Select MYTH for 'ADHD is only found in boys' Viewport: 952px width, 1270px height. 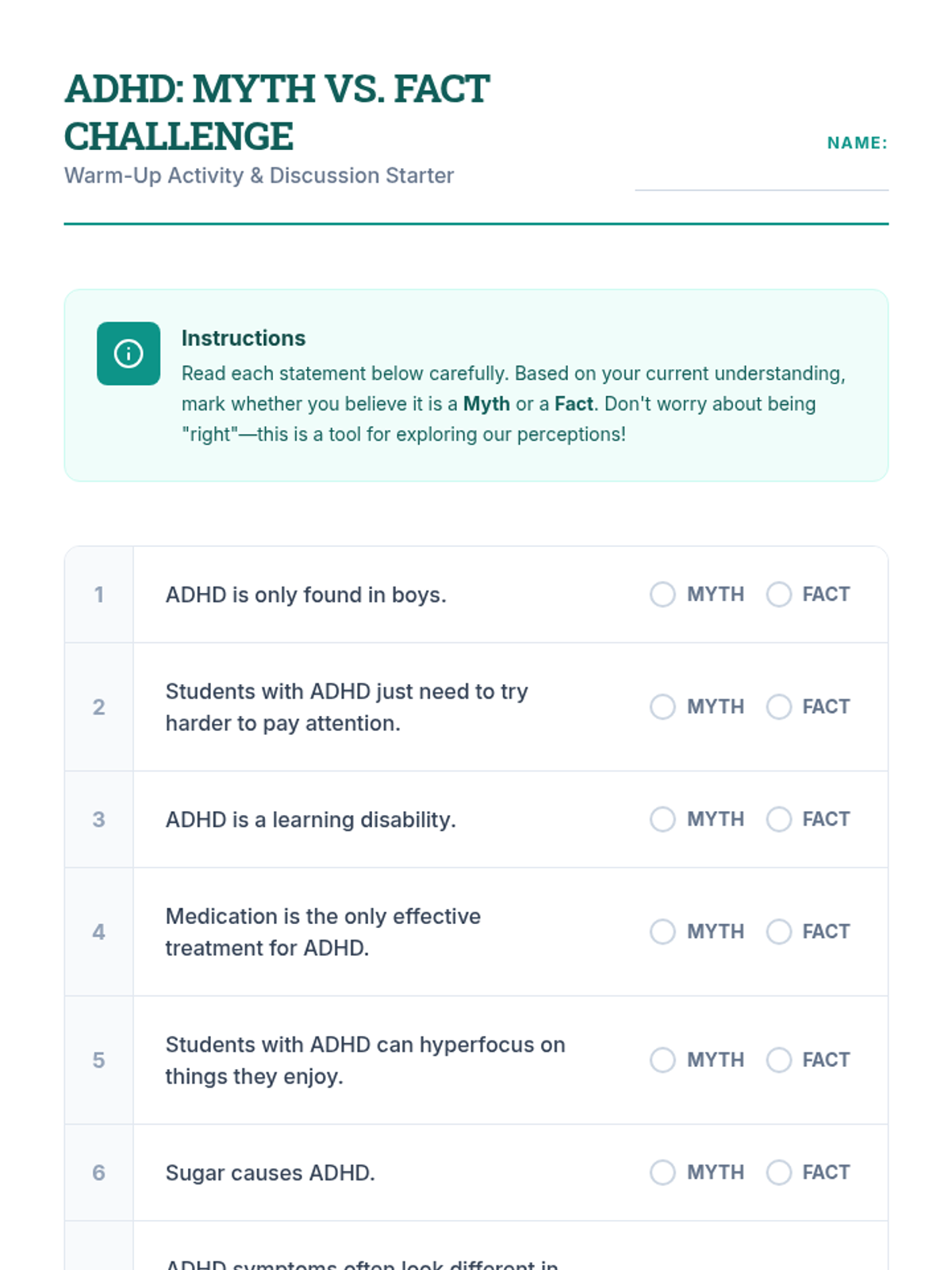[x=662, y=595]
